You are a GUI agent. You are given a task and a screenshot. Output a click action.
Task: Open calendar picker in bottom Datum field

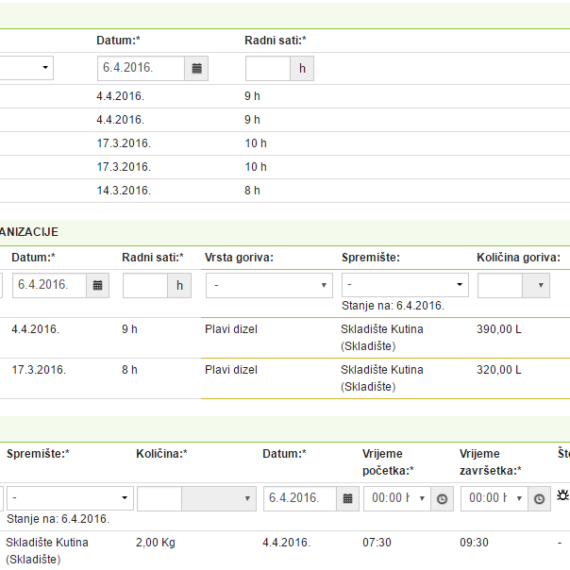(x=348, y=498)
